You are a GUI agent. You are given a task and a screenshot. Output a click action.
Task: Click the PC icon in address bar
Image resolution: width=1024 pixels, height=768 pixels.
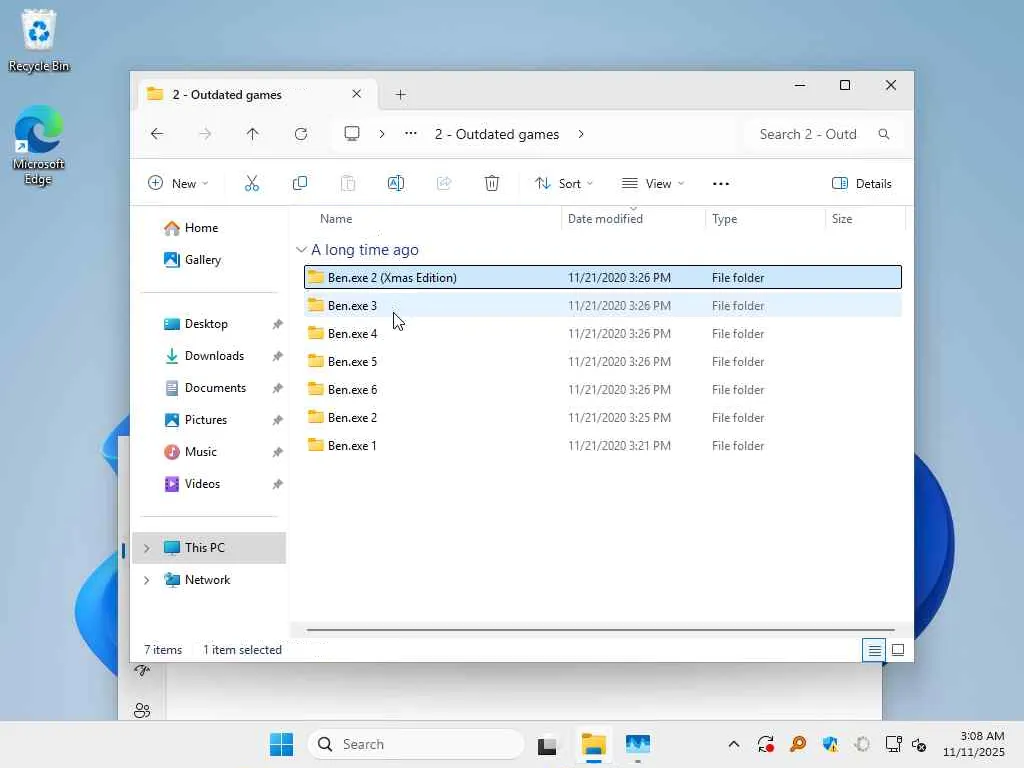352,134
